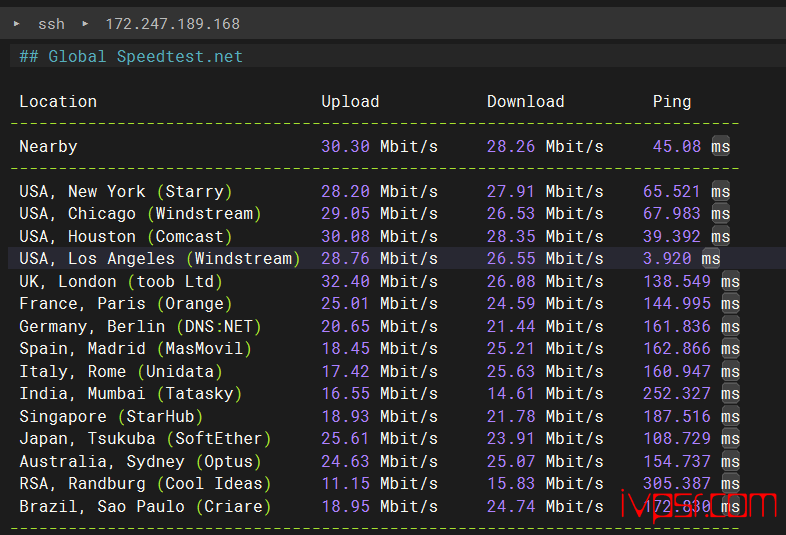The width and height of the screenshot is (786, 535).
Task: Click the Ping column header
Action: [671, 101]
